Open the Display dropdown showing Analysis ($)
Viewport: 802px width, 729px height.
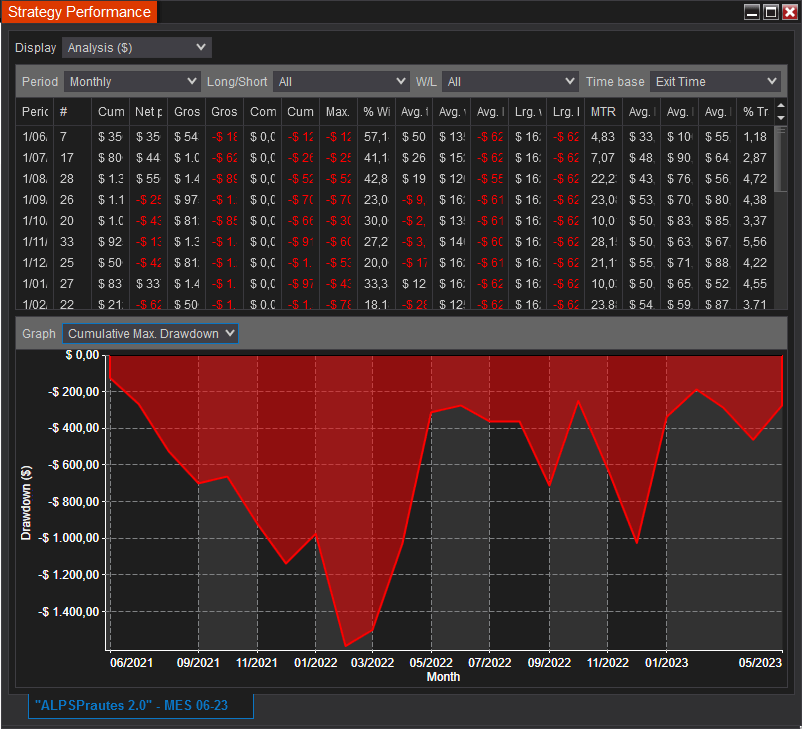tap(137, 48)
